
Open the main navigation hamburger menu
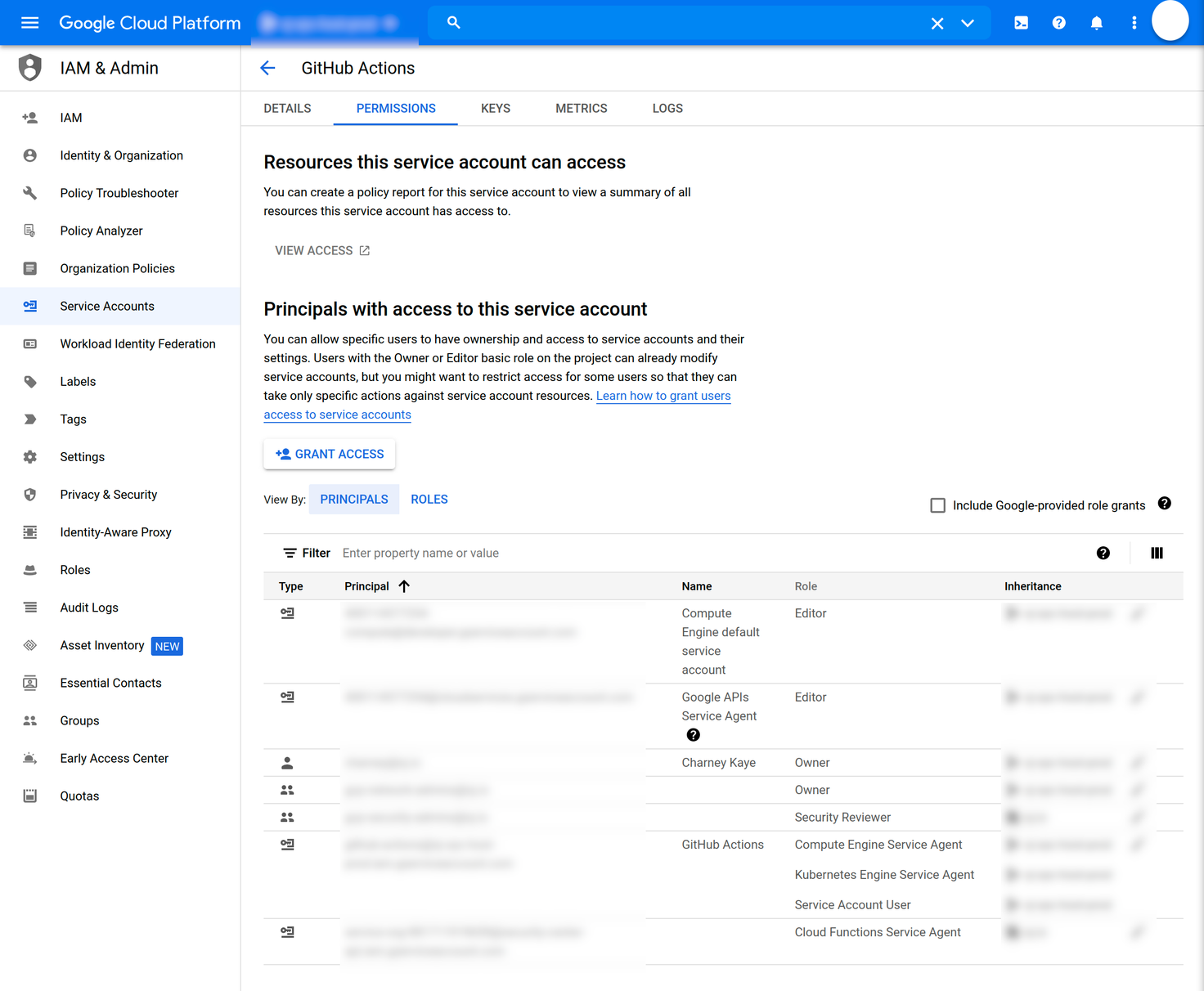[x=29, y=23]
